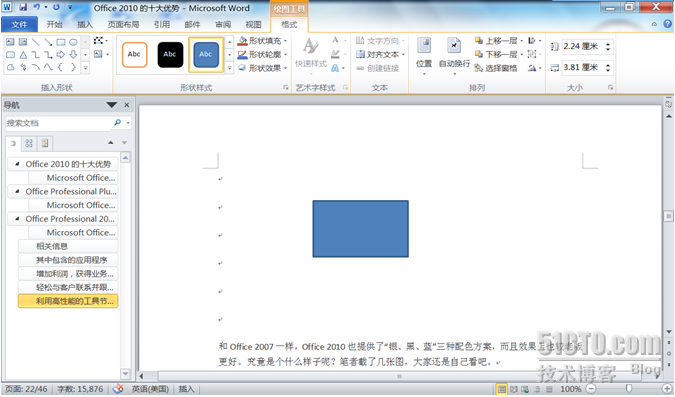Close the navigation pane
Screen dimensions: 675x397
coord(127,105)
